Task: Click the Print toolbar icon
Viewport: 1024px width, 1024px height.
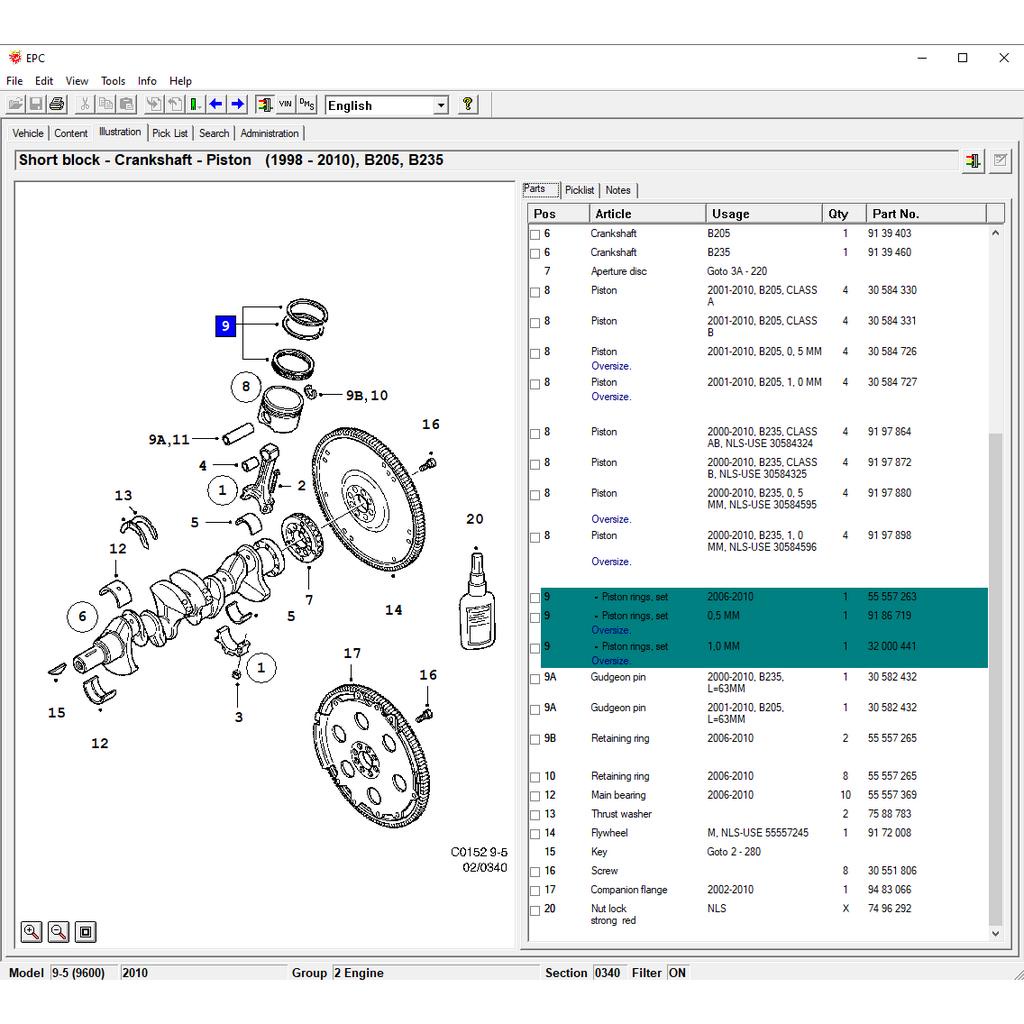Action: [x=57, y=104]
